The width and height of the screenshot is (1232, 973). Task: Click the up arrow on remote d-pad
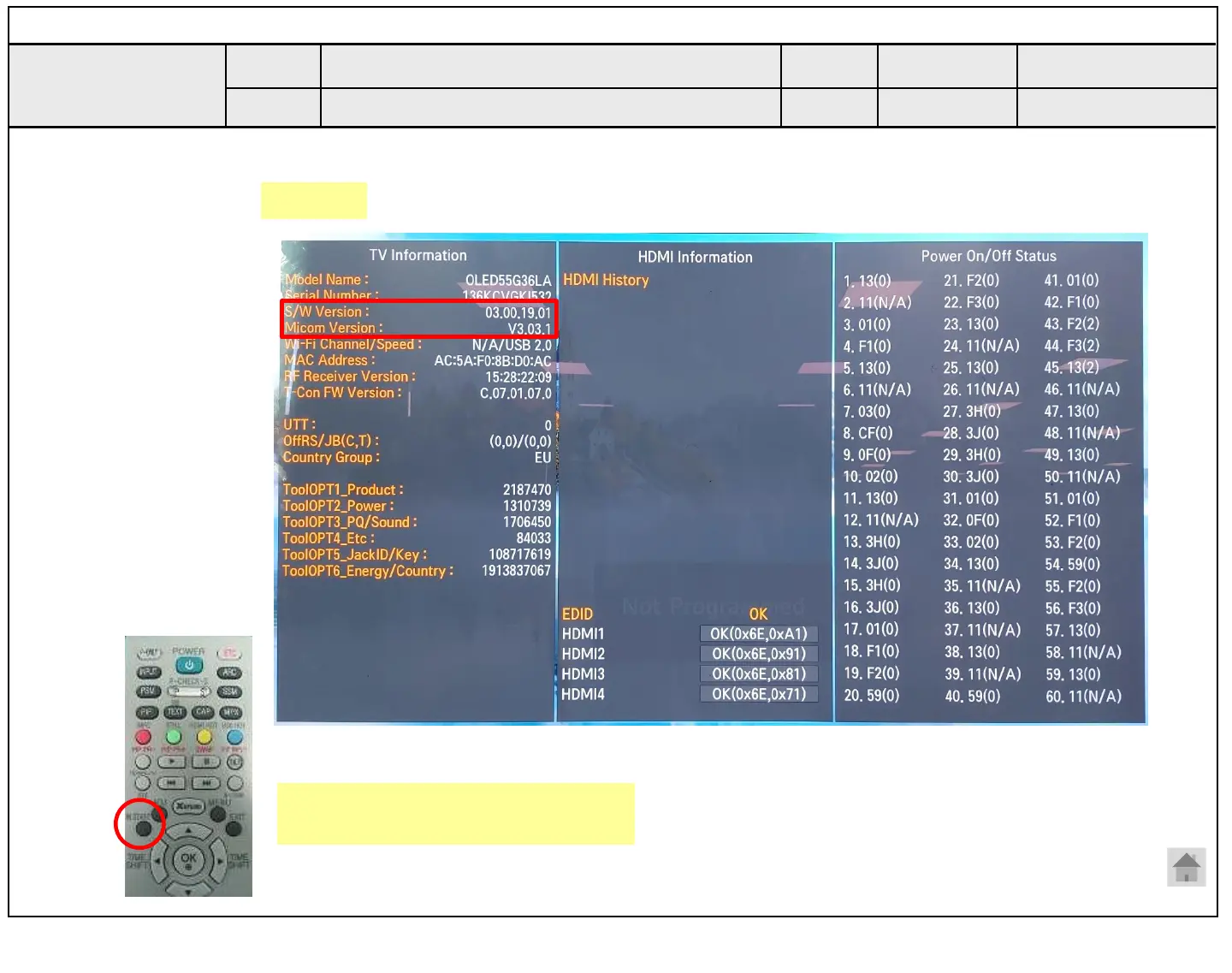[188, 830]
